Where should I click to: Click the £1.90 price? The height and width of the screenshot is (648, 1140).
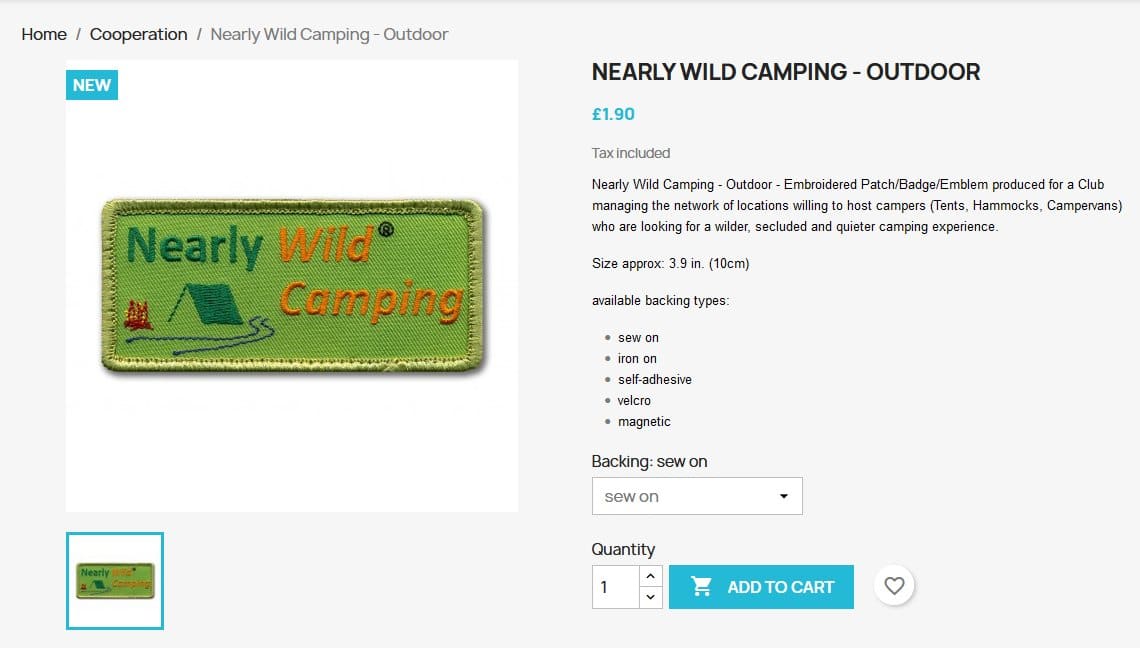click(x=613, y=114)
